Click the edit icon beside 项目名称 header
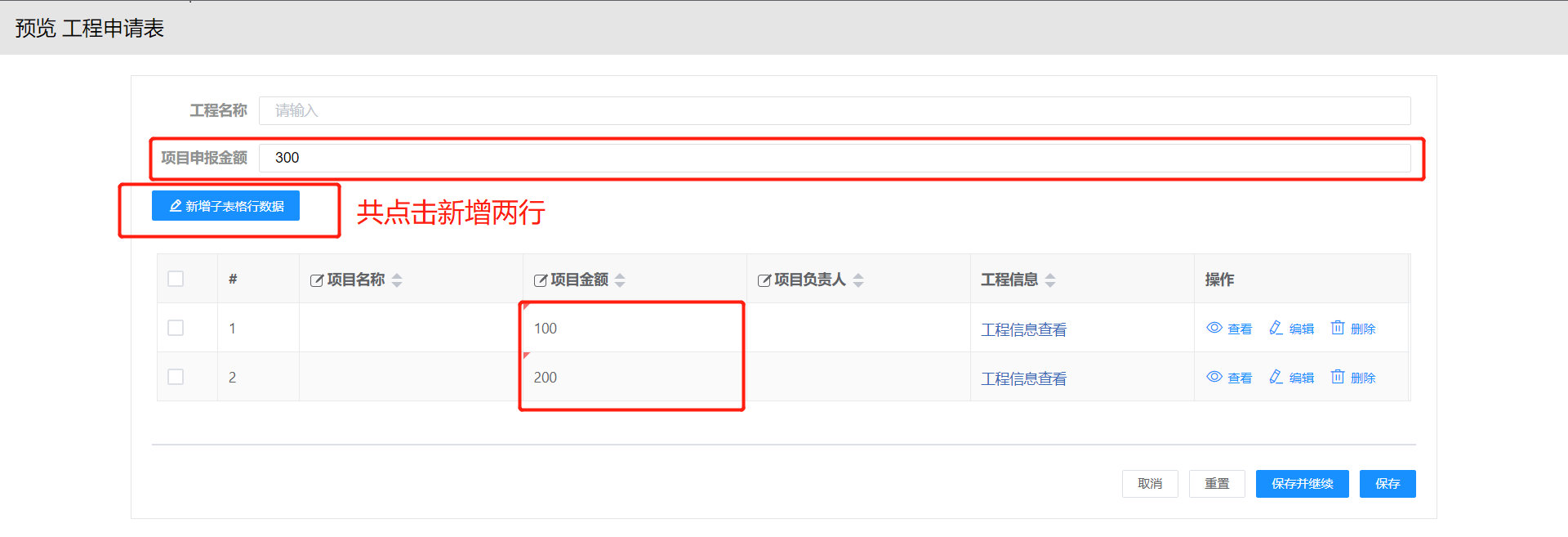 pos(317,280)
